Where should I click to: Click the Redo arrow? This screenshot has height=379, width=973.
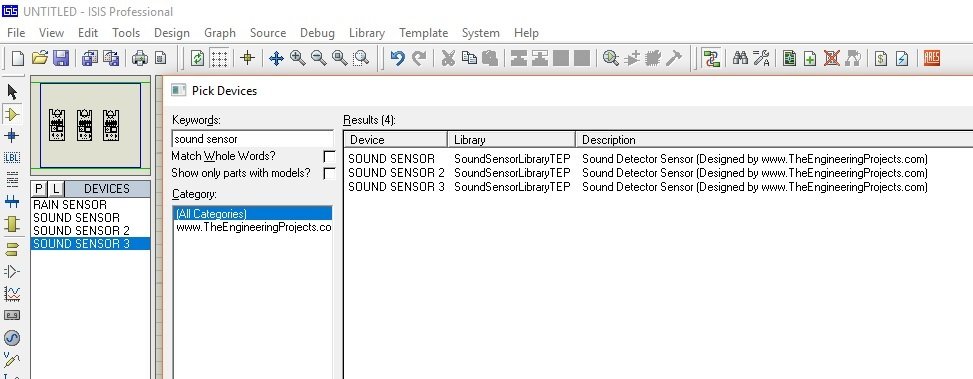419,58
